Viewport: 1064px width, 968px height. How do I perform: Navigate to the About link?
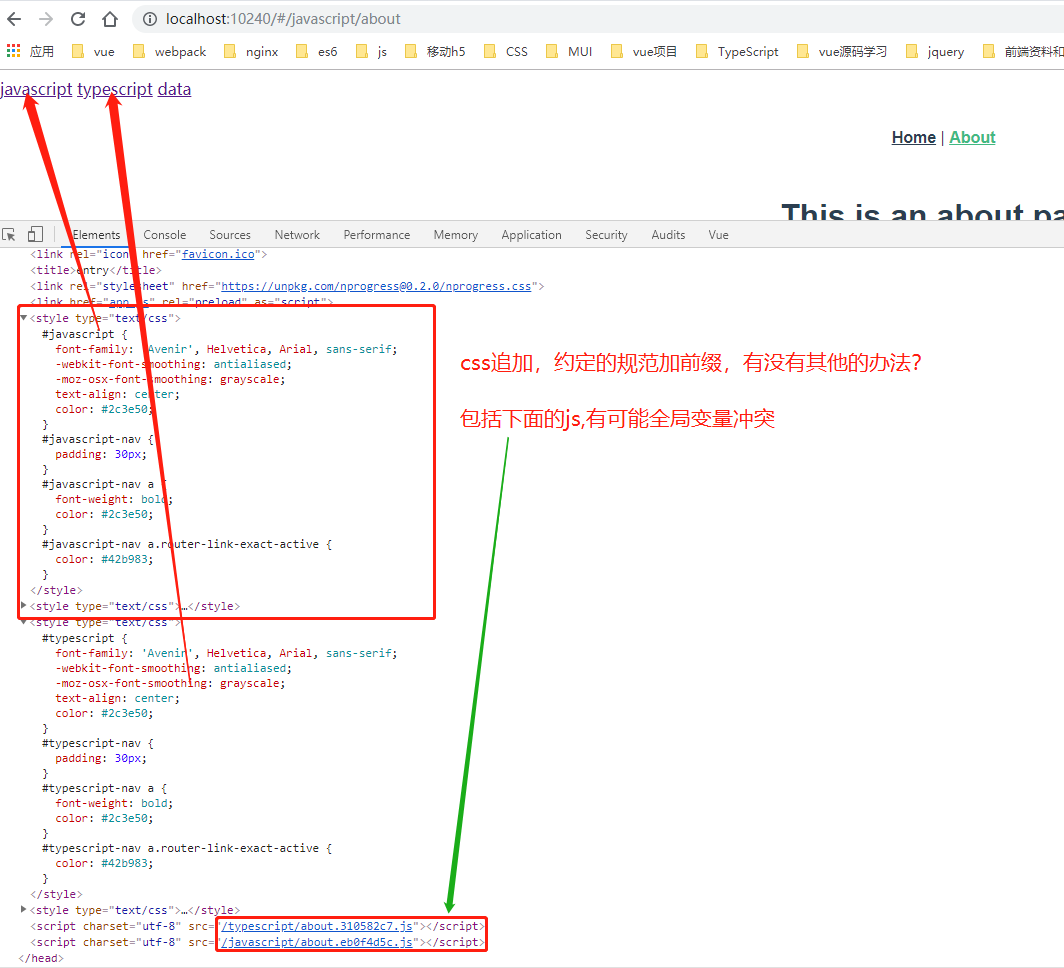pos(972,138)
